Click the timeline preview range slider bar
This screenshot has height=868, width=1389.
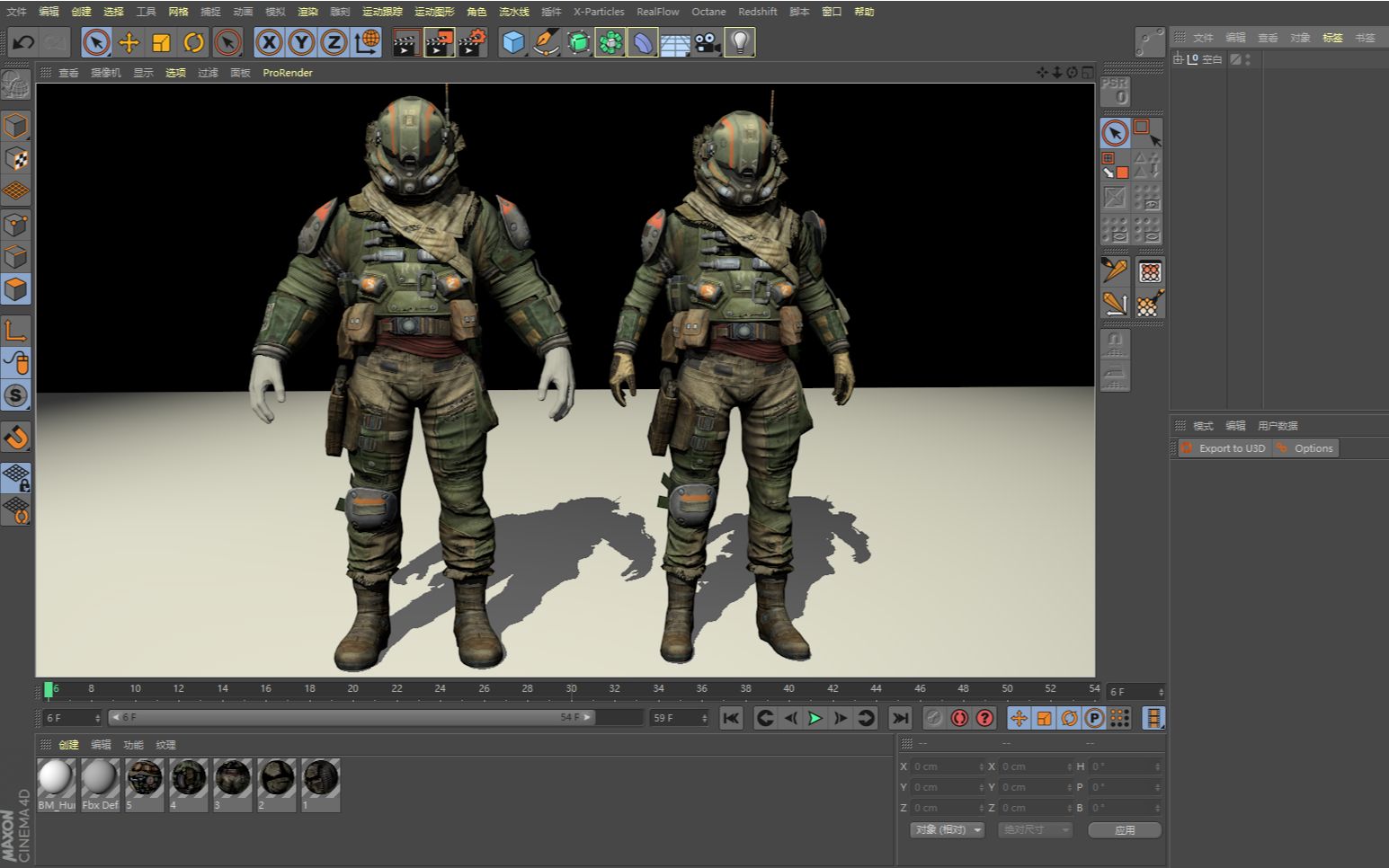coord(352,718)
